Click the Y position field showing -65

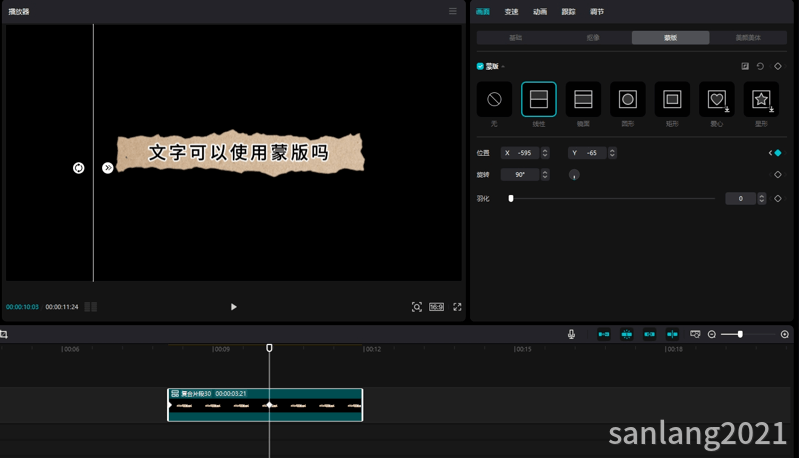coord(587,153)
